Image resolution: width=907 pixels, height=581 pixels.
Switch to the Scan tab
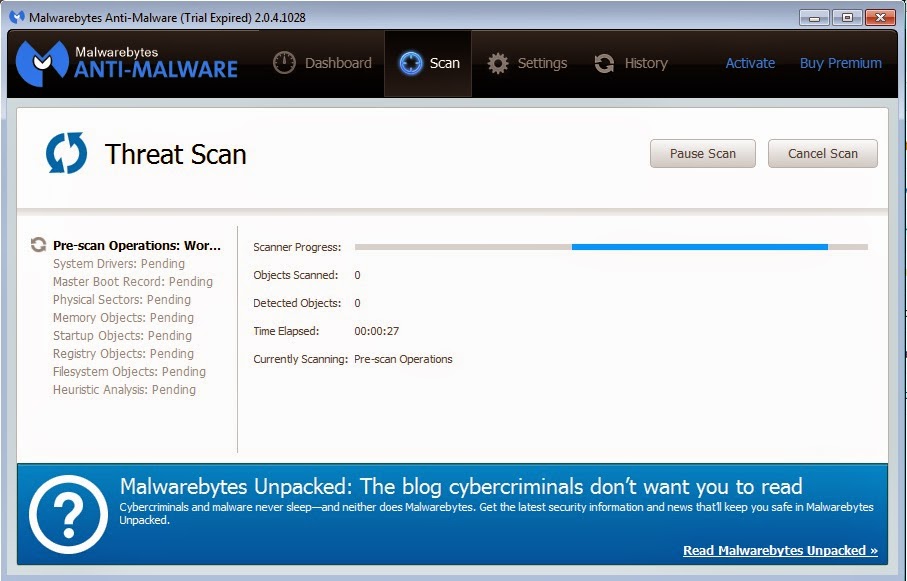pos(429,63)
